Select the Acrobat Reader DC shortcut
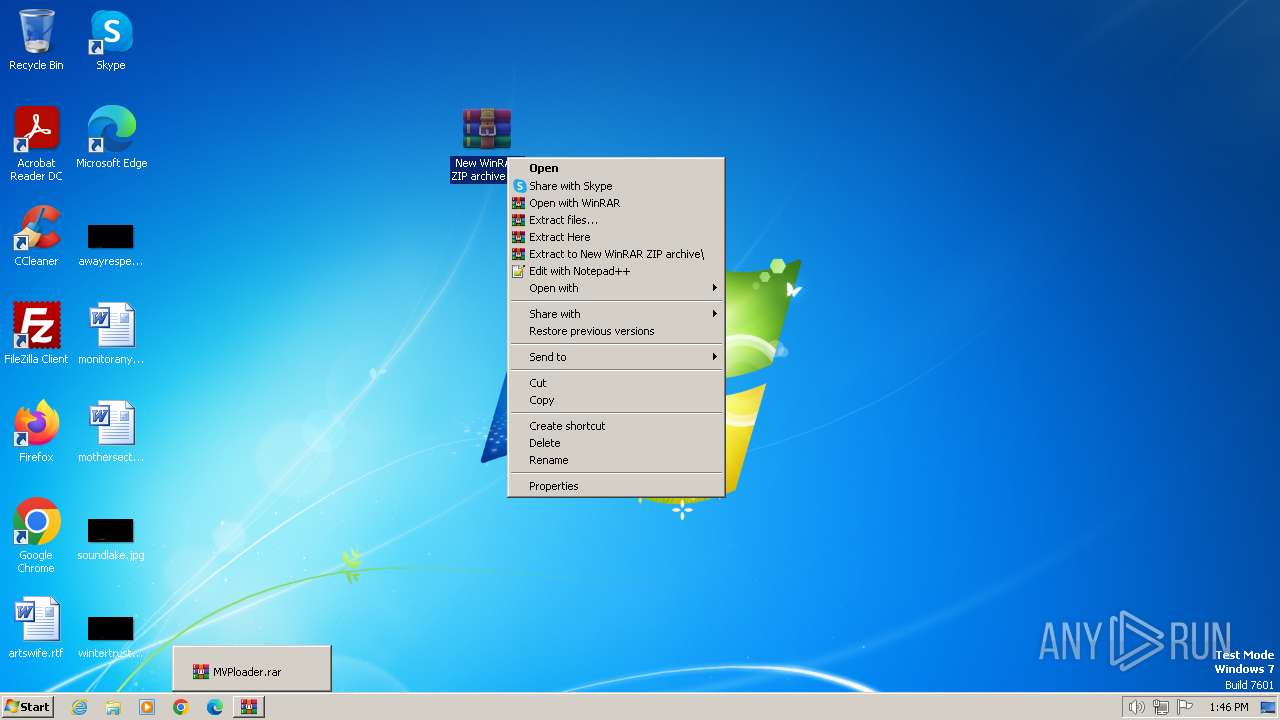The image size is (1280, 720). tap(36, 144)
